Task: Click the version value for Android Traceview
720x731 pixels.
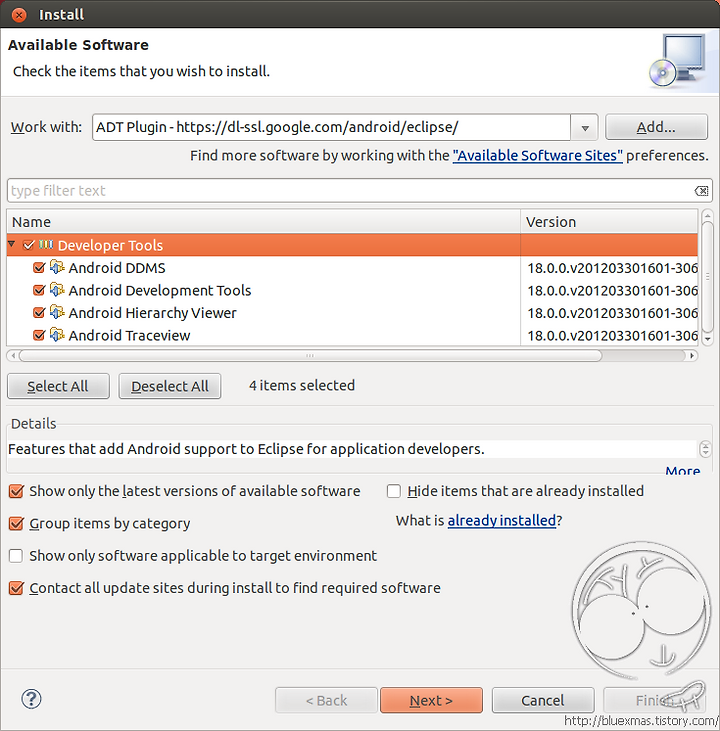Action: tap(612, 336)
